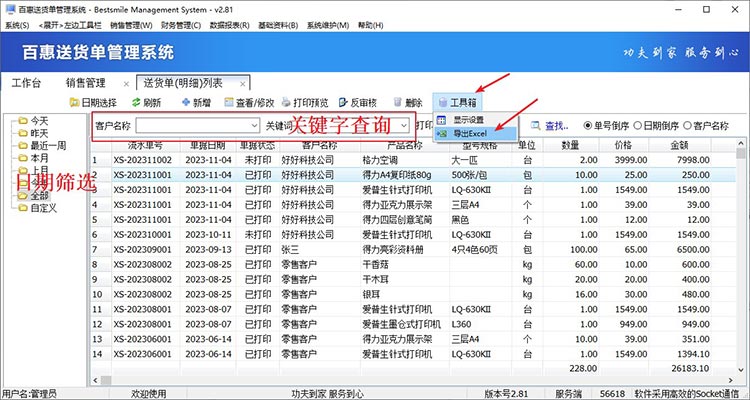Open 查看/修改 to edit the record

[x=249, y=102]
